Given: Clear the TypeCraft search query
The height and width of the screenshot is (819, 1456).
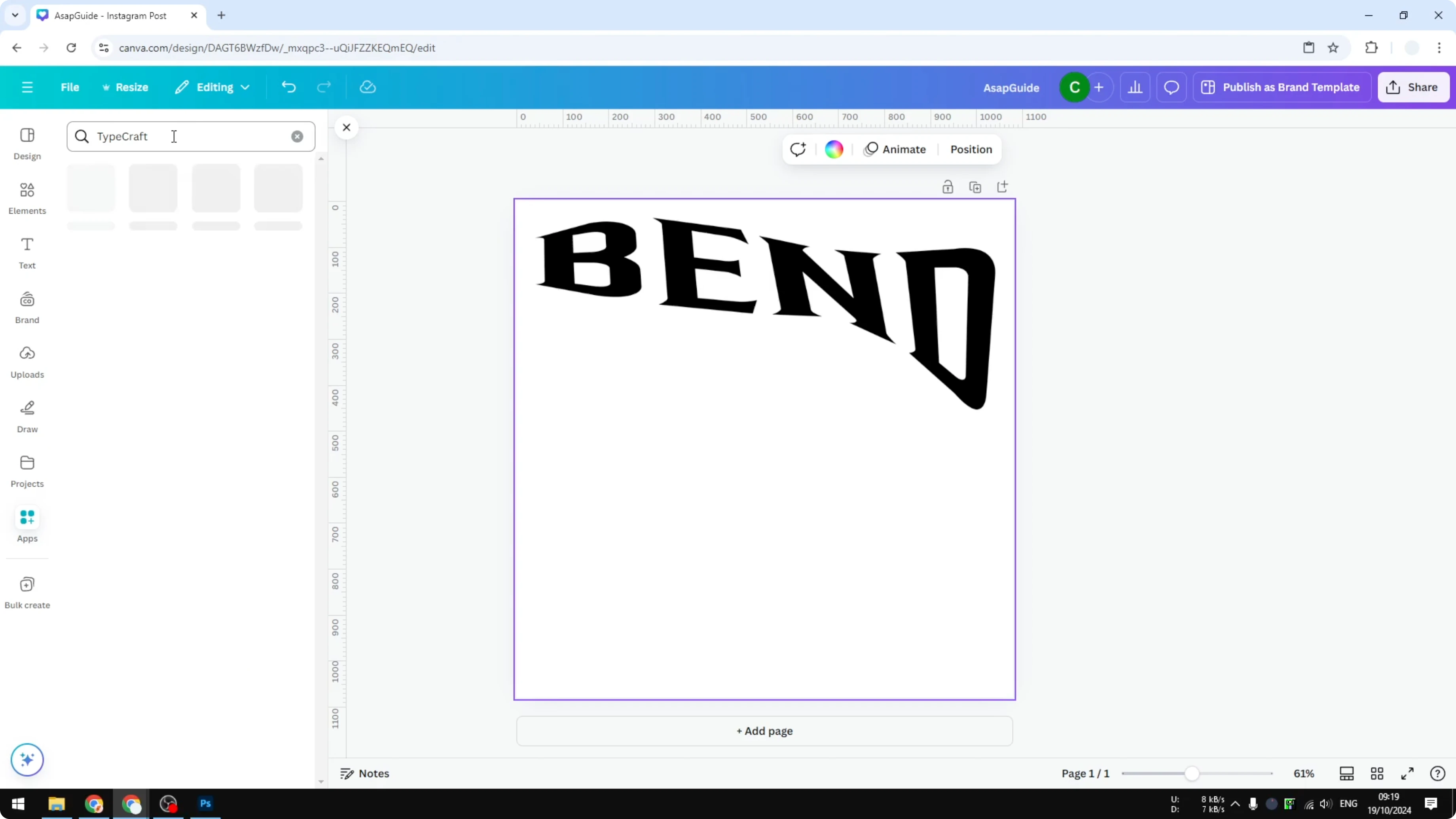Looking at the screenshot, I should 297,136.
